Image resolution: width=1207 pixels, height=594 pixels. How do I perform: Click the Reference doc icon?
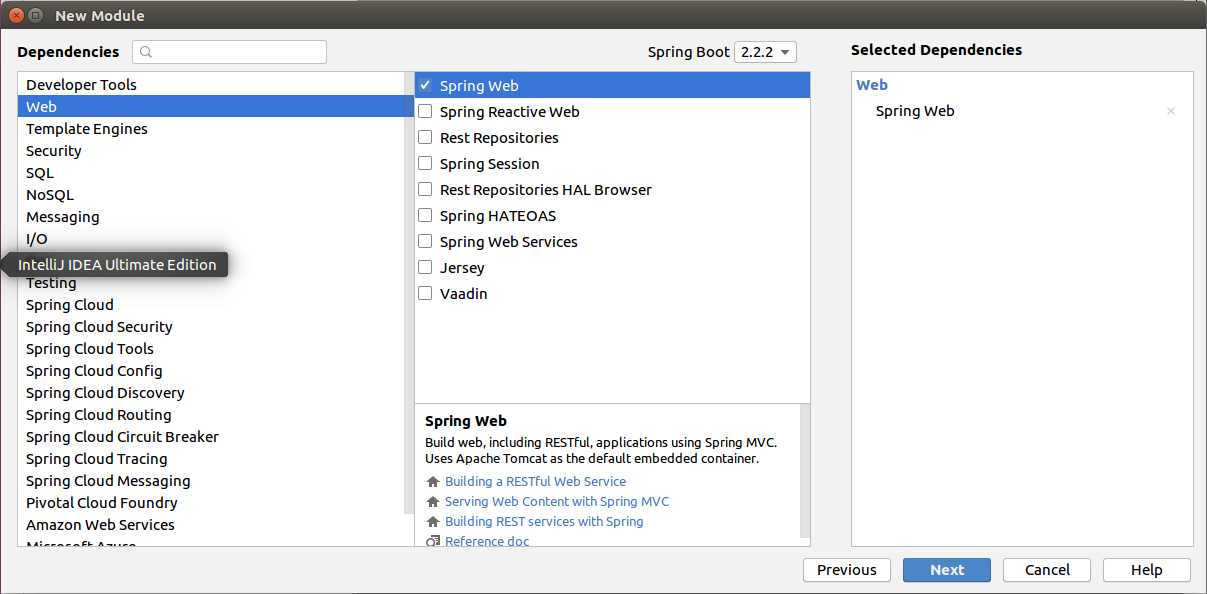coord(433,541)
